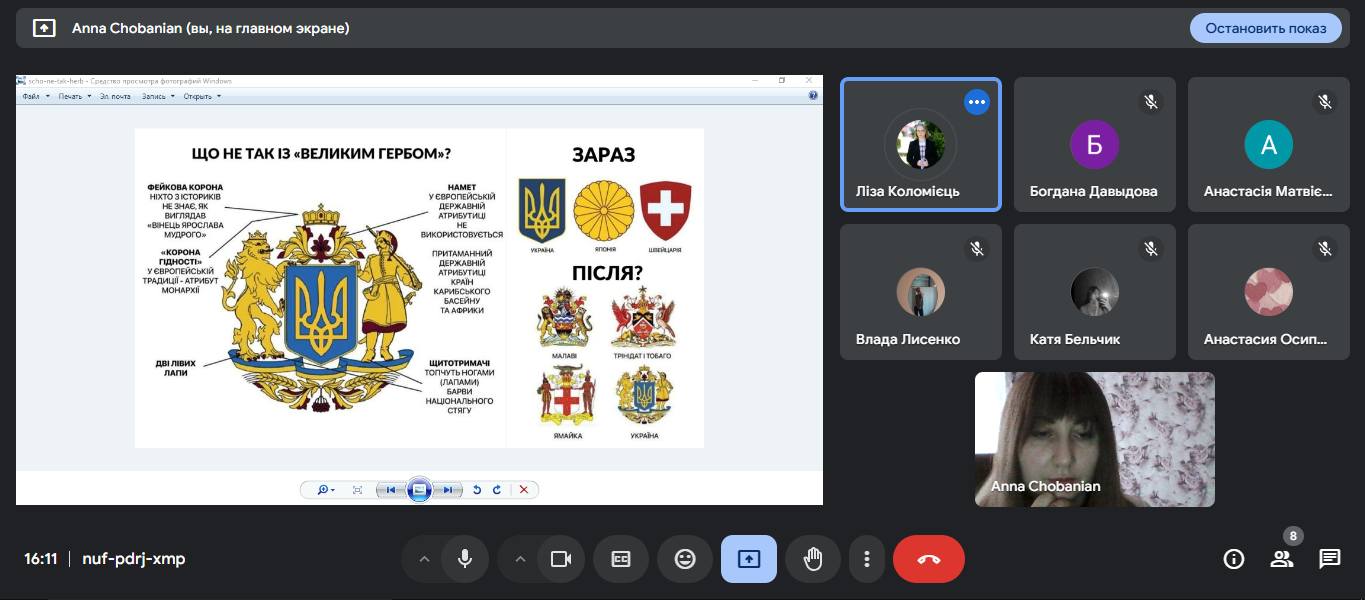Viewport: 1365px width, 600px height.
Task: Select Катя Бельчик participant tile
Action: (x=1094, y=292)
